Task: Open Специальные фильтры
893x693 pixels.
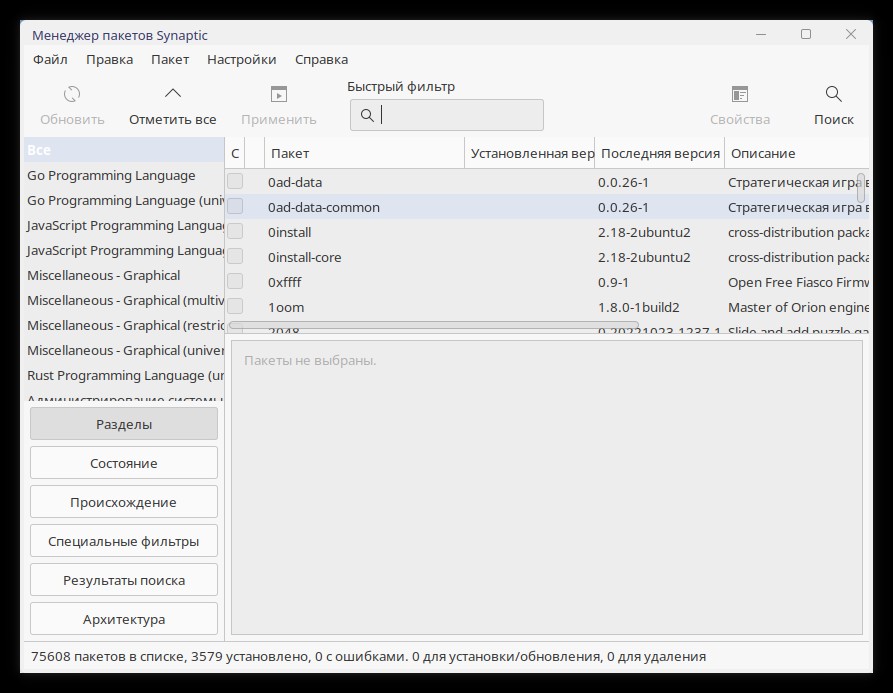Action: tap(124, 541)
